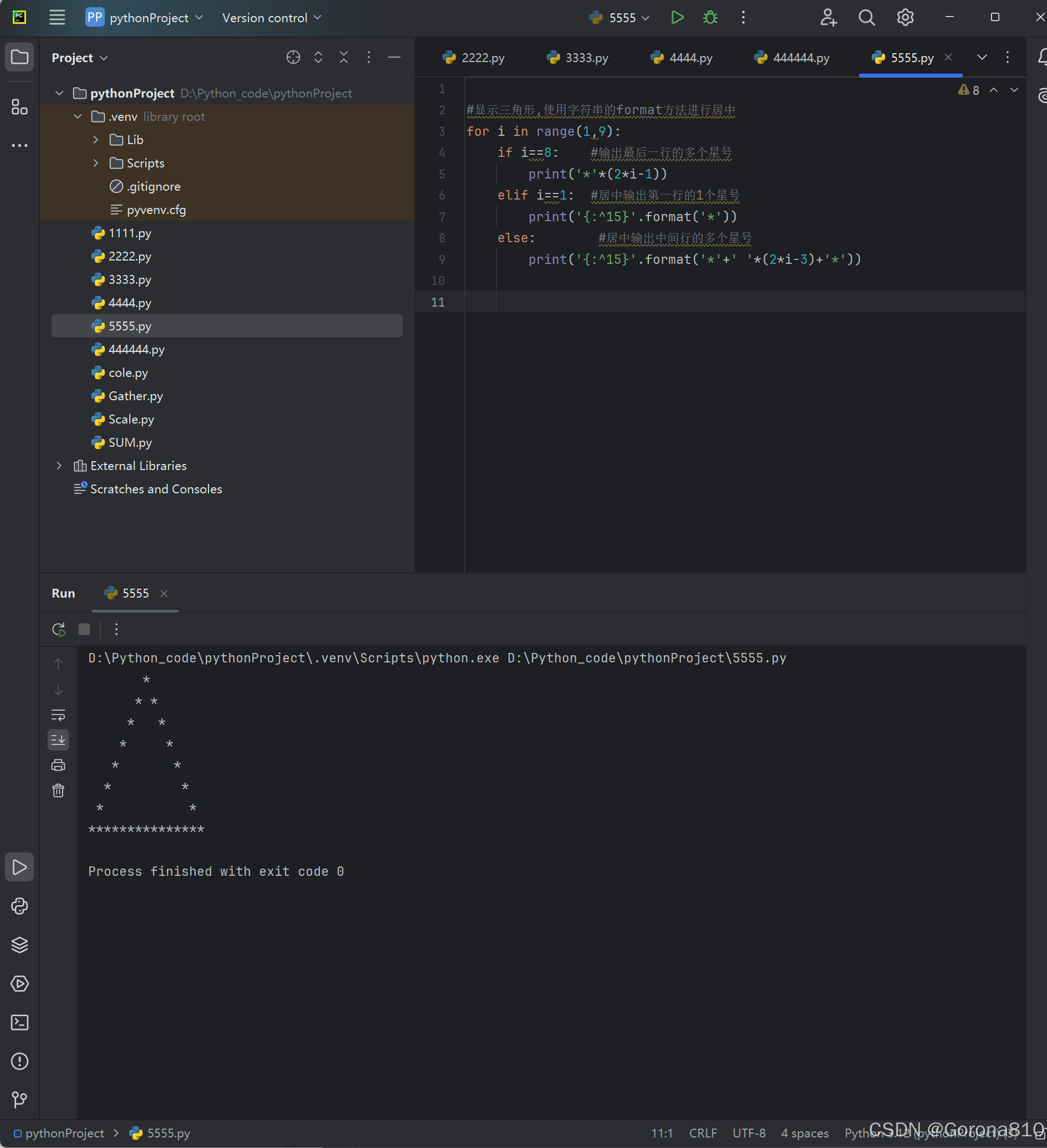The image size is (1047, 1148).
Task: Click the CRLF line separator status
Action: pos(703,1132)
